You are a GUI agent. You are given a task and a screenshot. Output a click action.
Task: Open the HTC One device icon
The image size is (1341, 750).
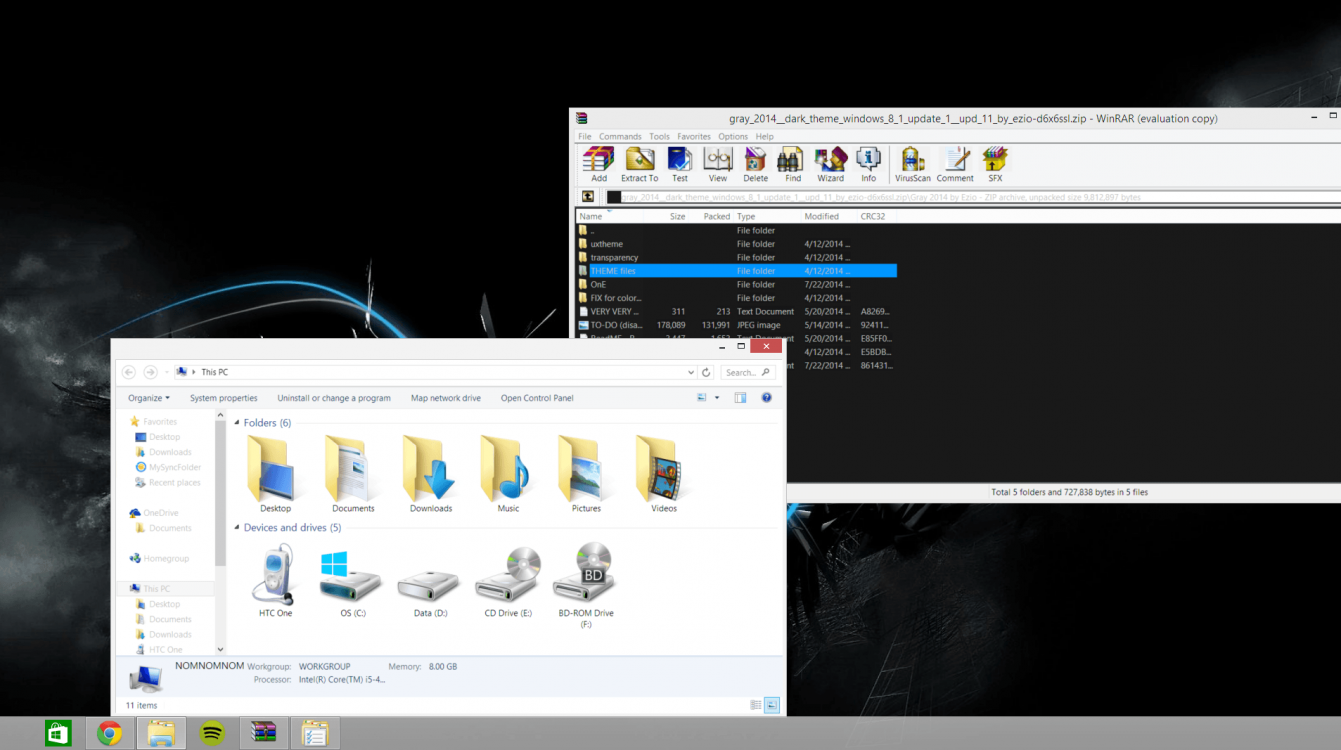[x=275, y=580]
